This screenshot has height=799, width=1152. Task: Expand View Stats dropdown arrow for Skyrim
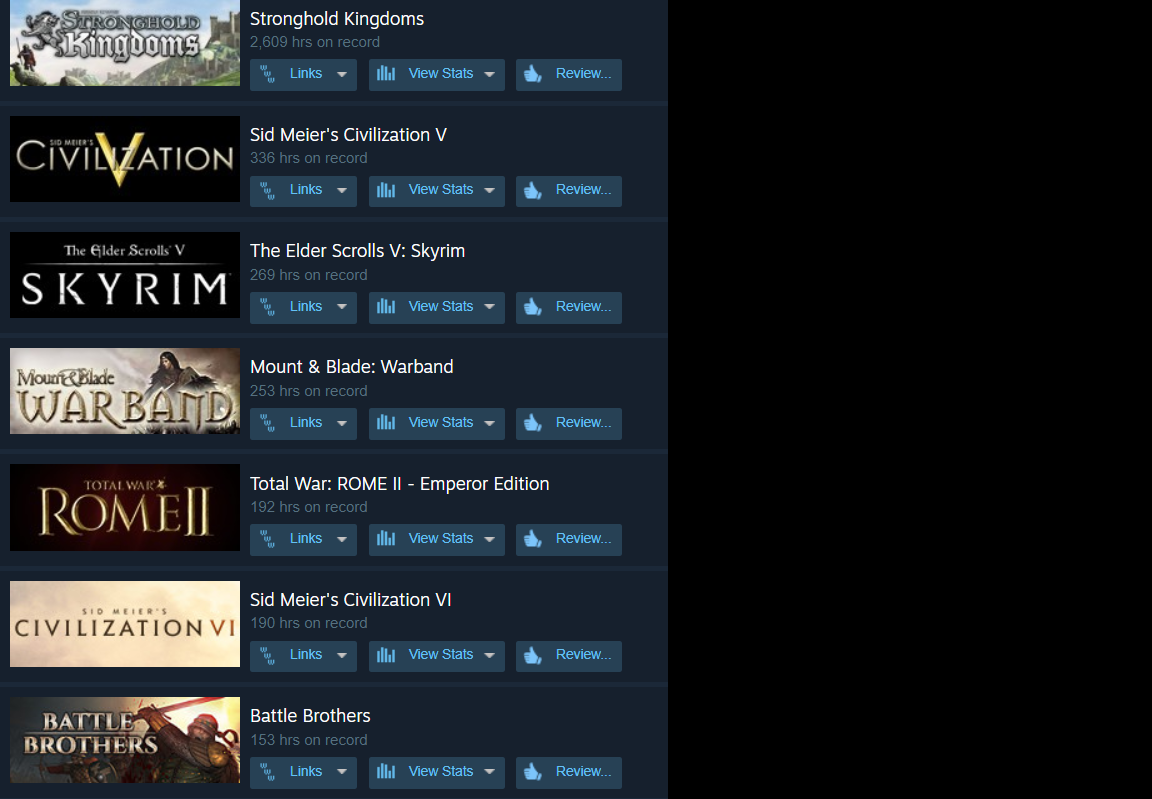click(489, 307)
